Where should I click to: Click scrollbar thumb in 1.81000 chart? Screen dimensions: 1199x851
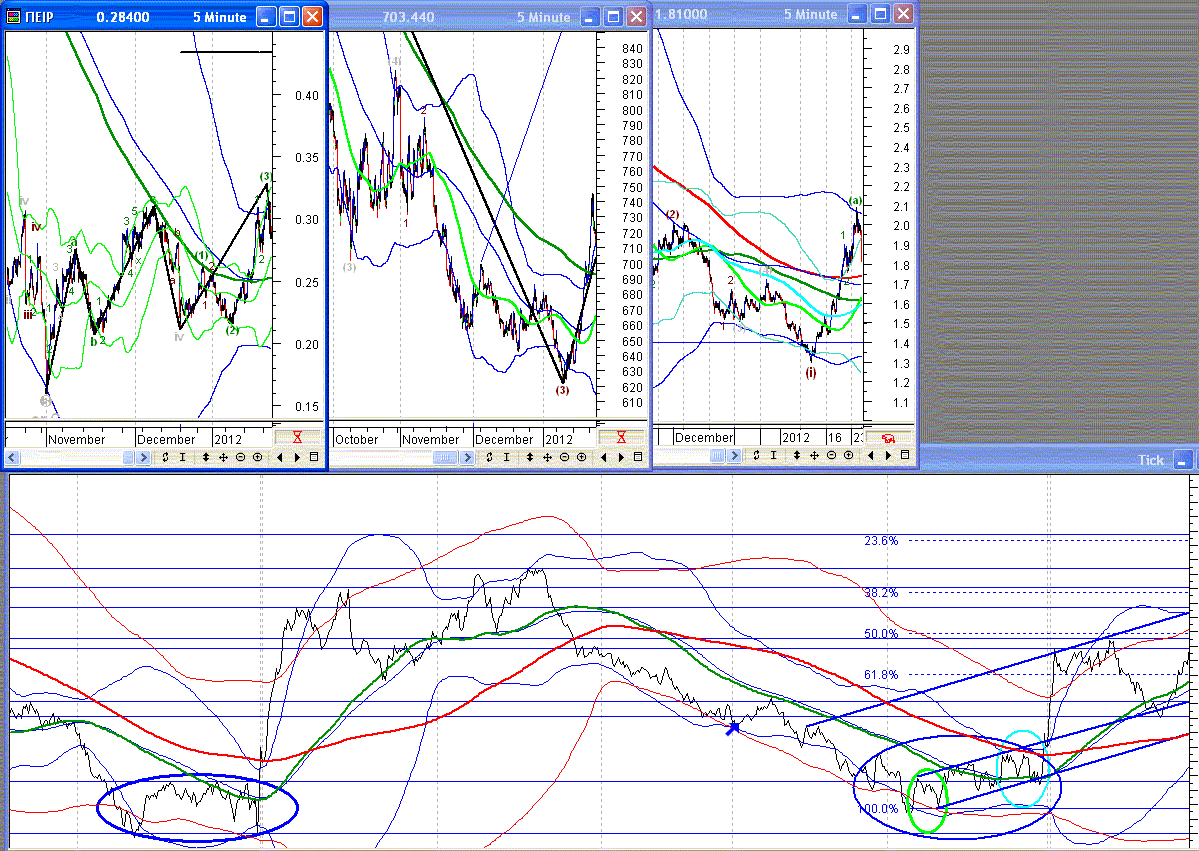coord(717,455)
